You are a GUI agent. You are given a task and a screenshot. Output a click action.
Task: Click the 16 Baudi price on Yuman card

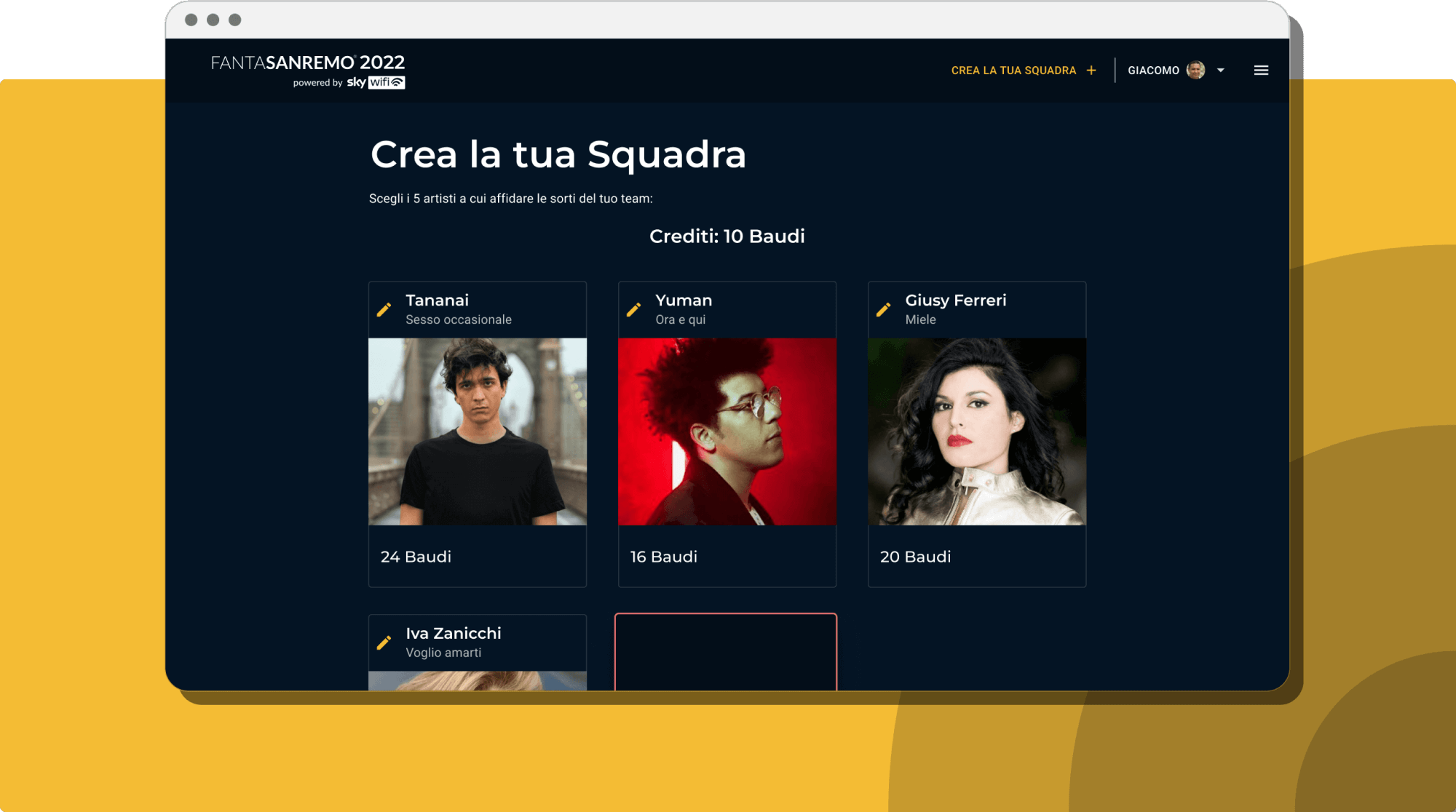664,557
